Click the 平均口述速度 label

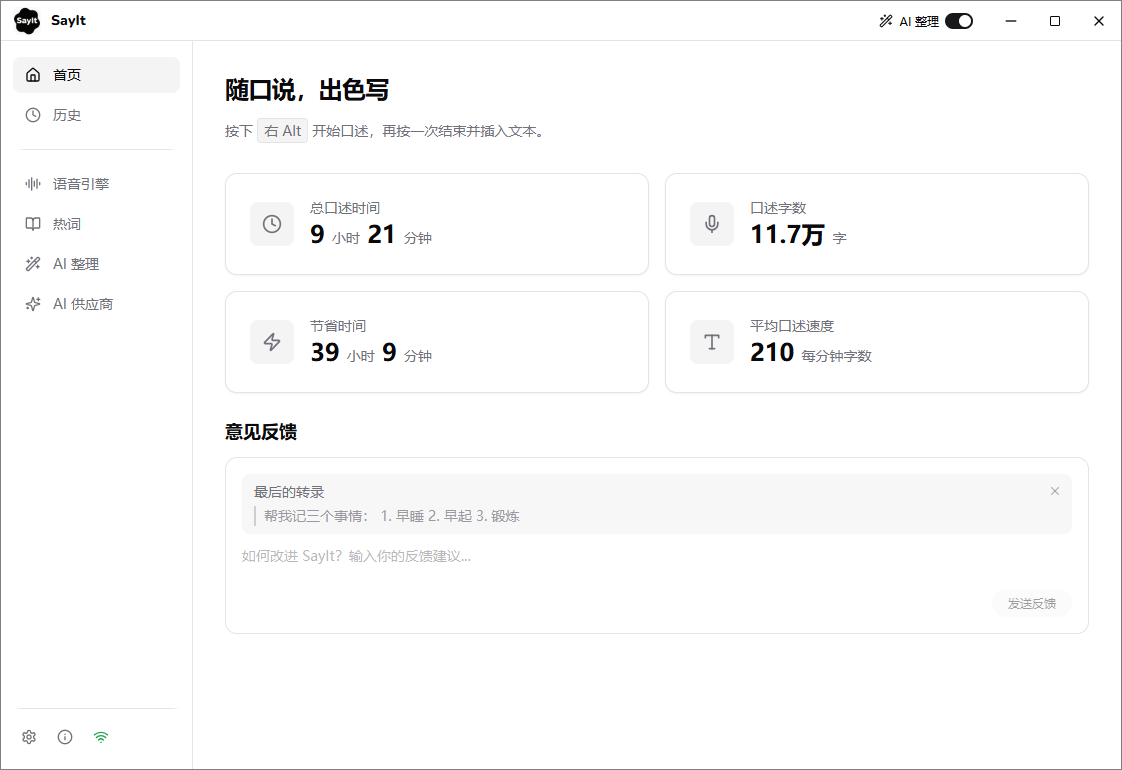click(x=792, y=326)
